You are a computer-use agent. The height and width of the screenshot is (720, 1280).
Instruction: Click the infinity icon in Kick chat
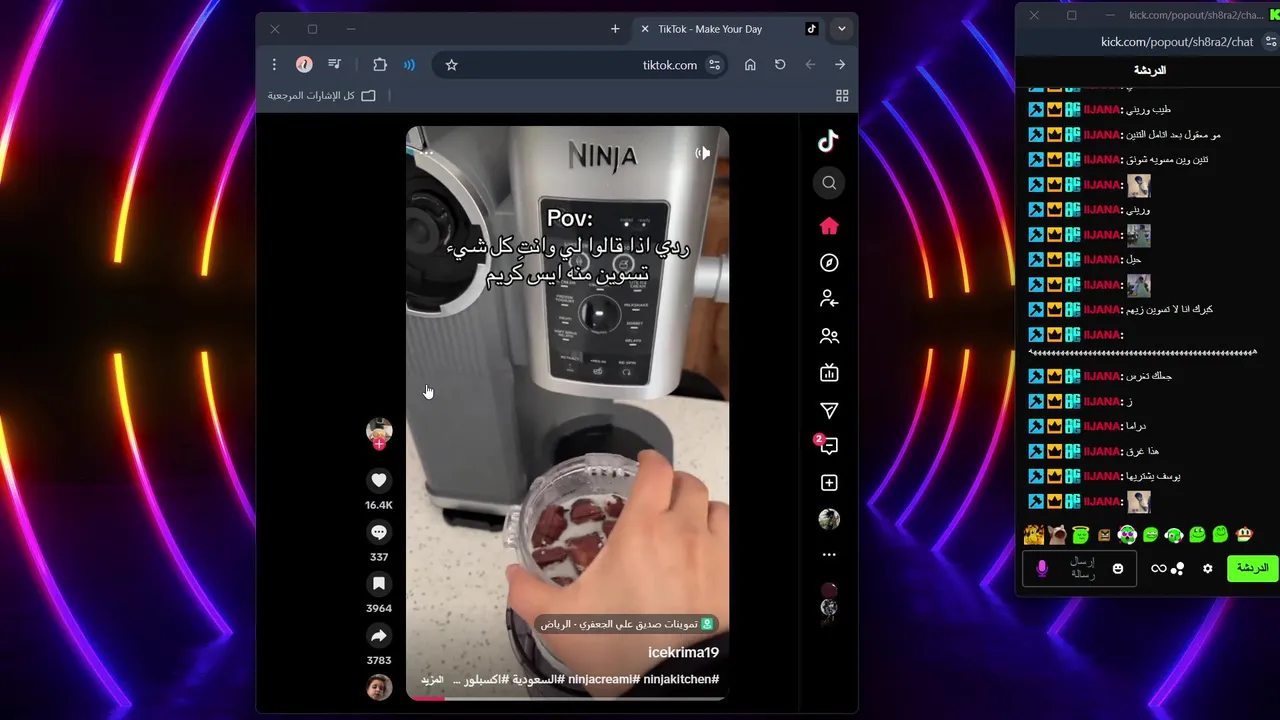click(x=1158, y=568)
